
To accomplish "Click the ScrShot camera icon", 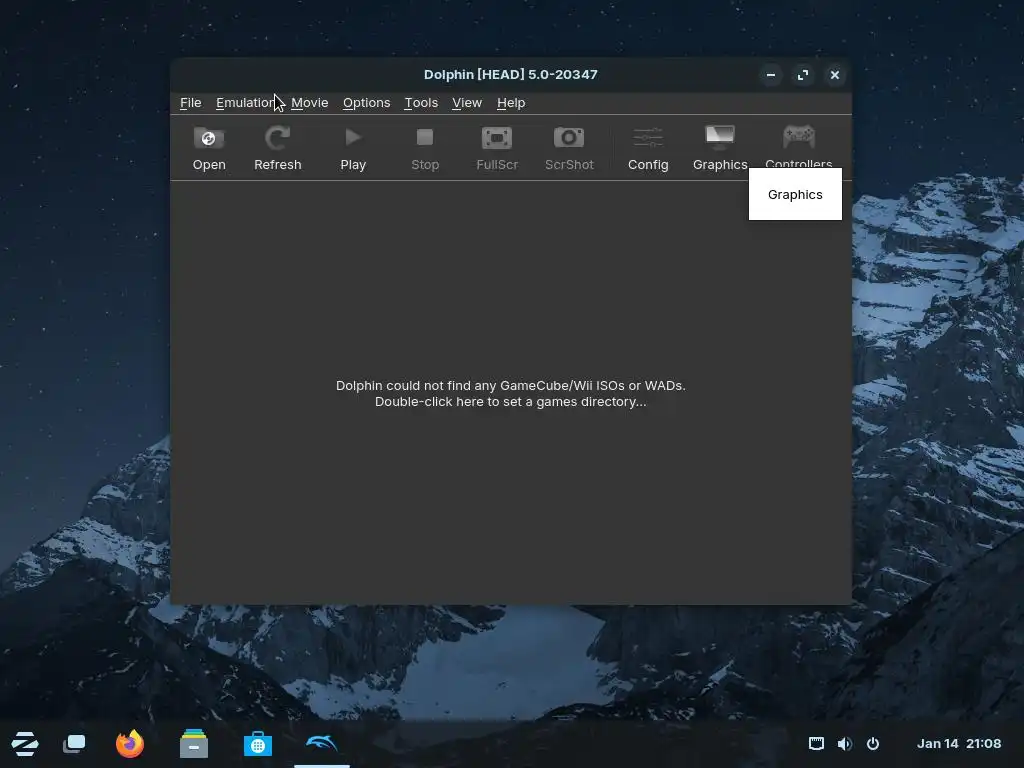I will [x=569, y=138].
